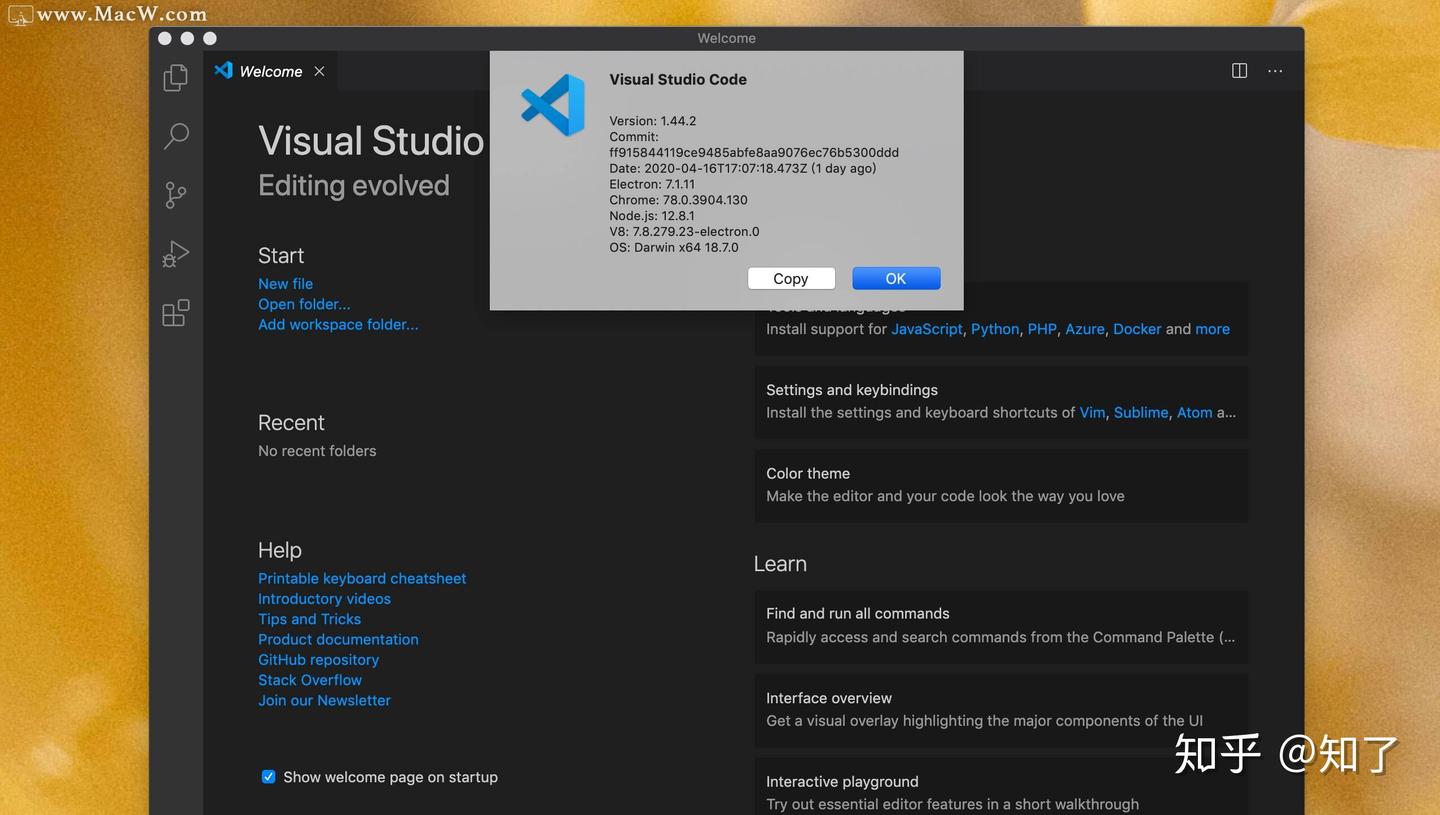Close the Welcome tab
The image size is (1440, 815).
[319, 71]
